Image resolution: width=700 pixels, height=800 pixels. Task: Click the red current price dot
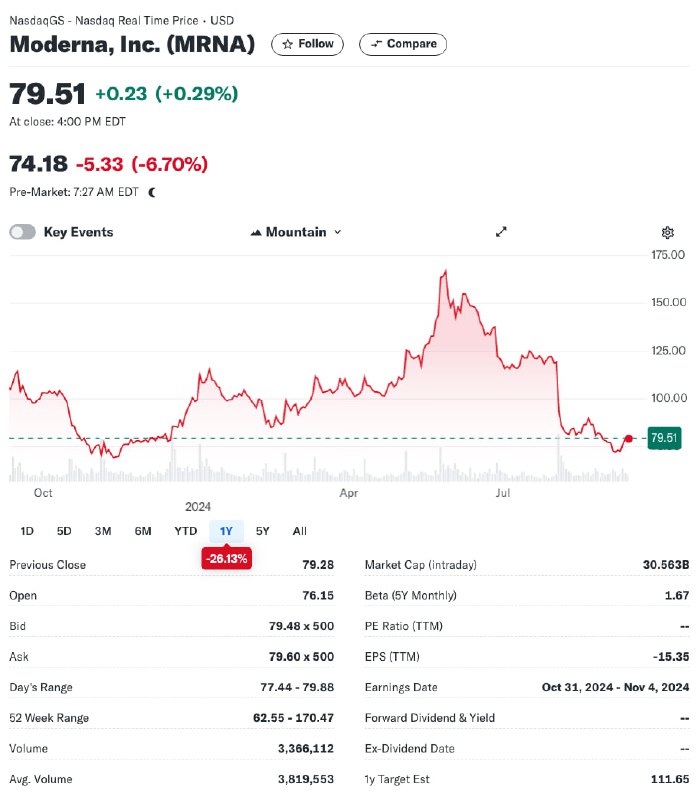coord(628,438)
